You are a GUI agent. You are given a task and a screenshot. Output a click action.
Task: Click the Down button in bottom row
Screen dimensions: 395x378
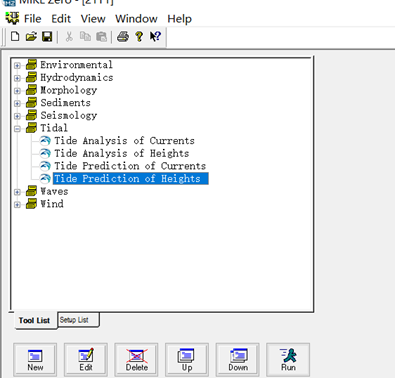(x=237, y=360)
